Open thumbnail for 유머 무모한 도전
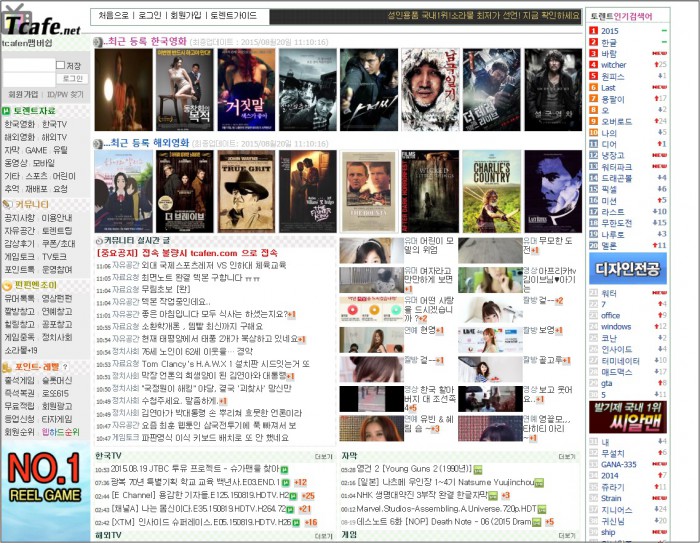Viewport: 700px width, 543px height. pyautogui.click(x=490, y=251)
